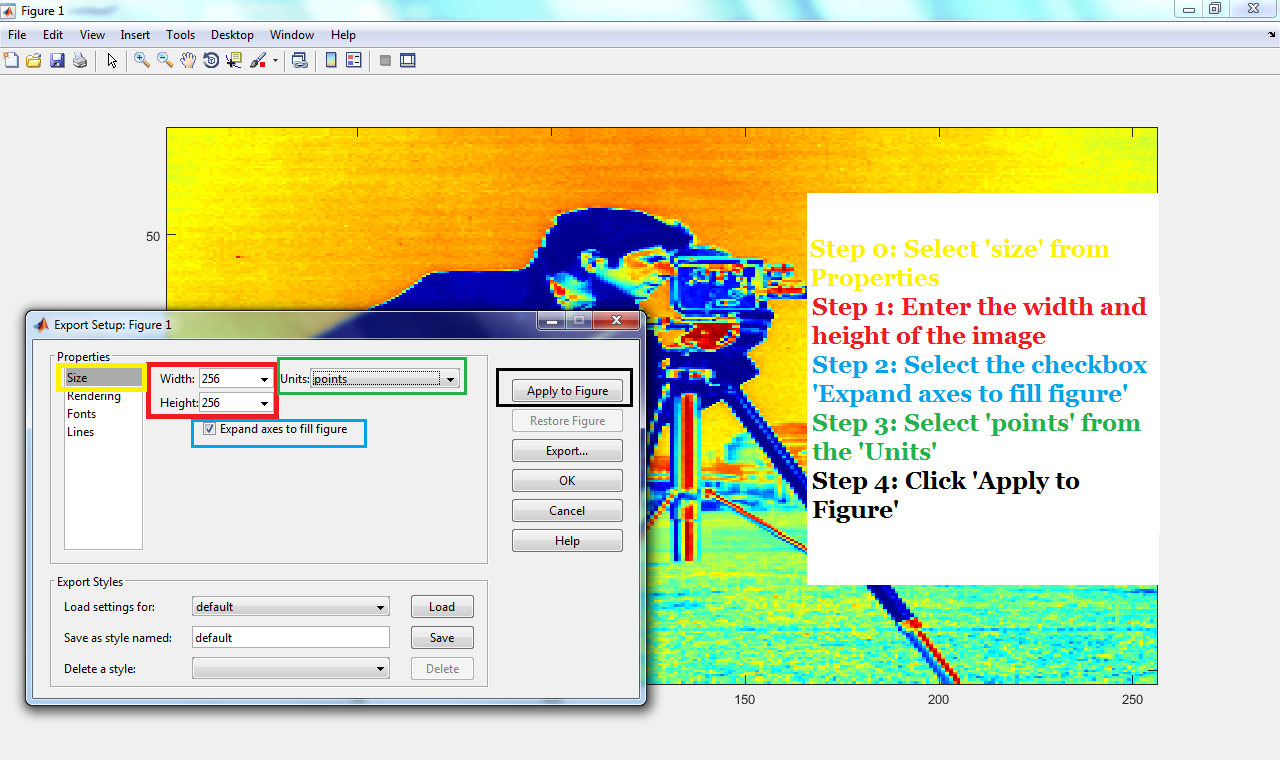Image resolution: width=1280 pixels, height=760 pixels.
Task: Expand the Width dropdown
Action: (x=263, y=378)
